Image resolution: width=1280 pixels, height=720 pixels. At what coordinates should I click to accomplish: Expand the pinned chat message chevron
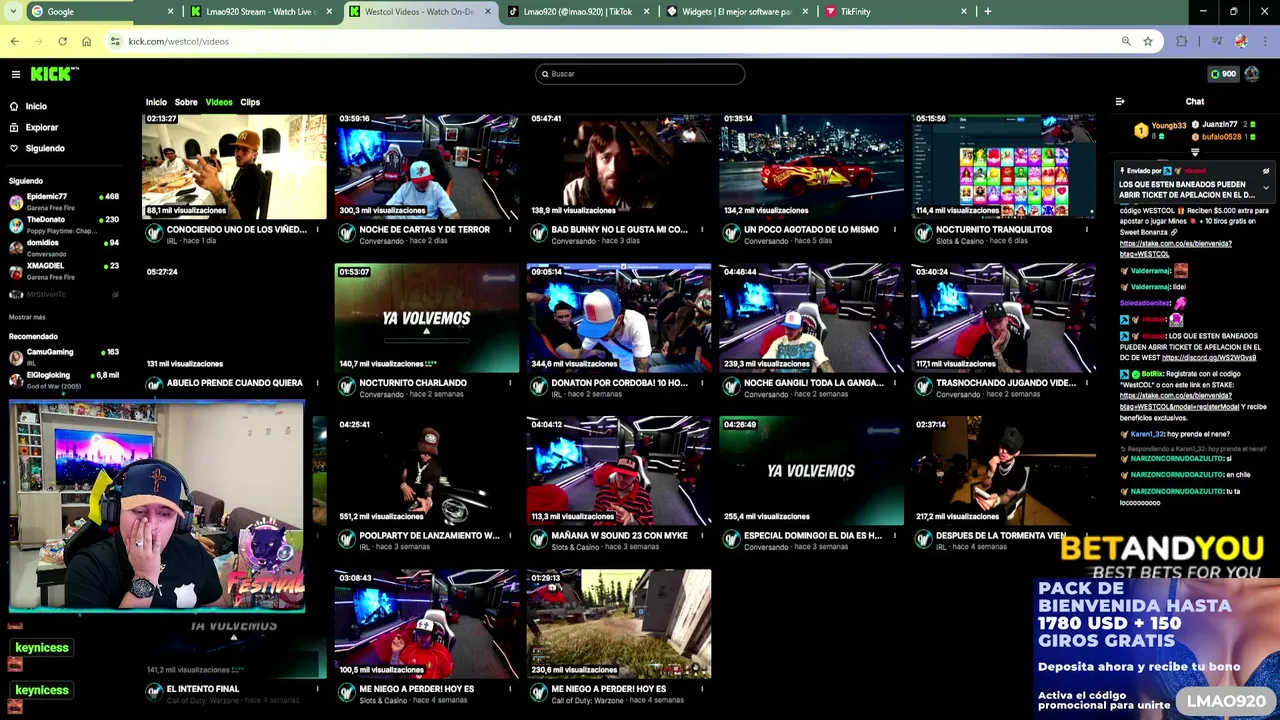tap(1266, 187)
